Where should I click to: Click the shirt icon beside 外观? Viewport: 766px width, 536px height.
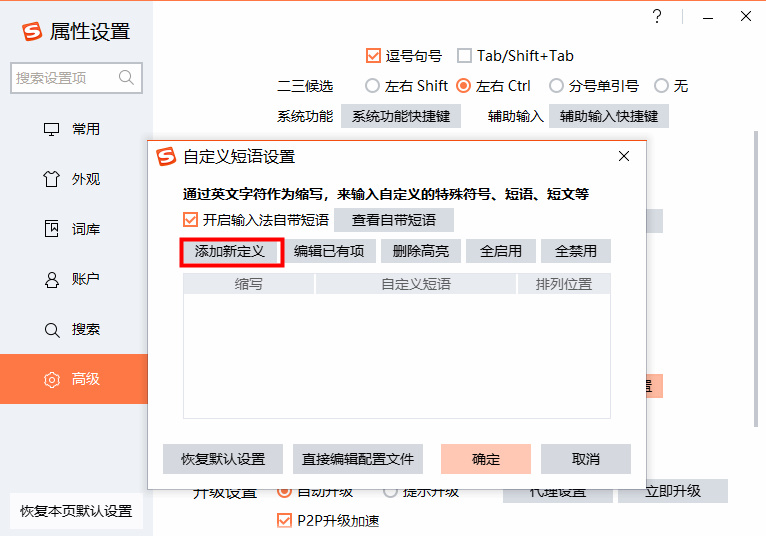(51, 179)
